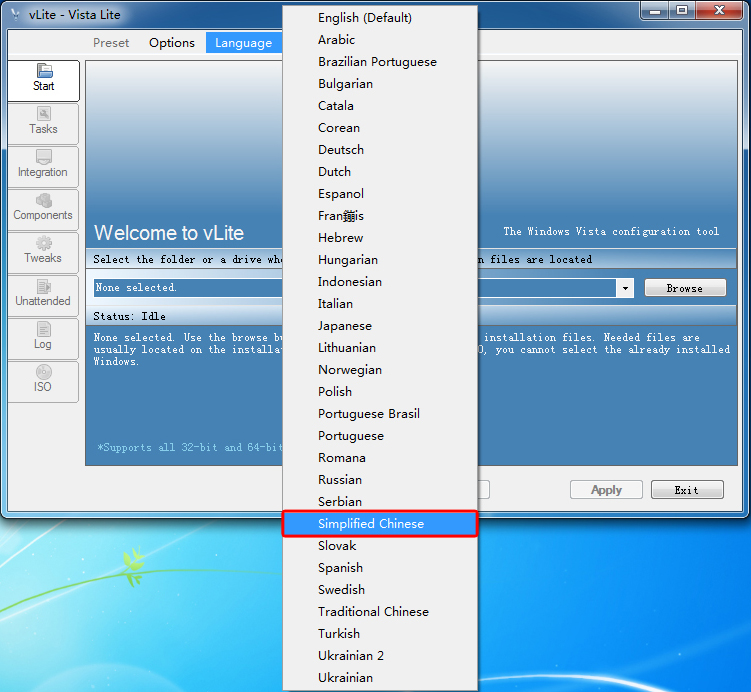This screenshot has width=751, height=692.
Task: Switch interface to Deutsch
Action: [x=380, y=150]
